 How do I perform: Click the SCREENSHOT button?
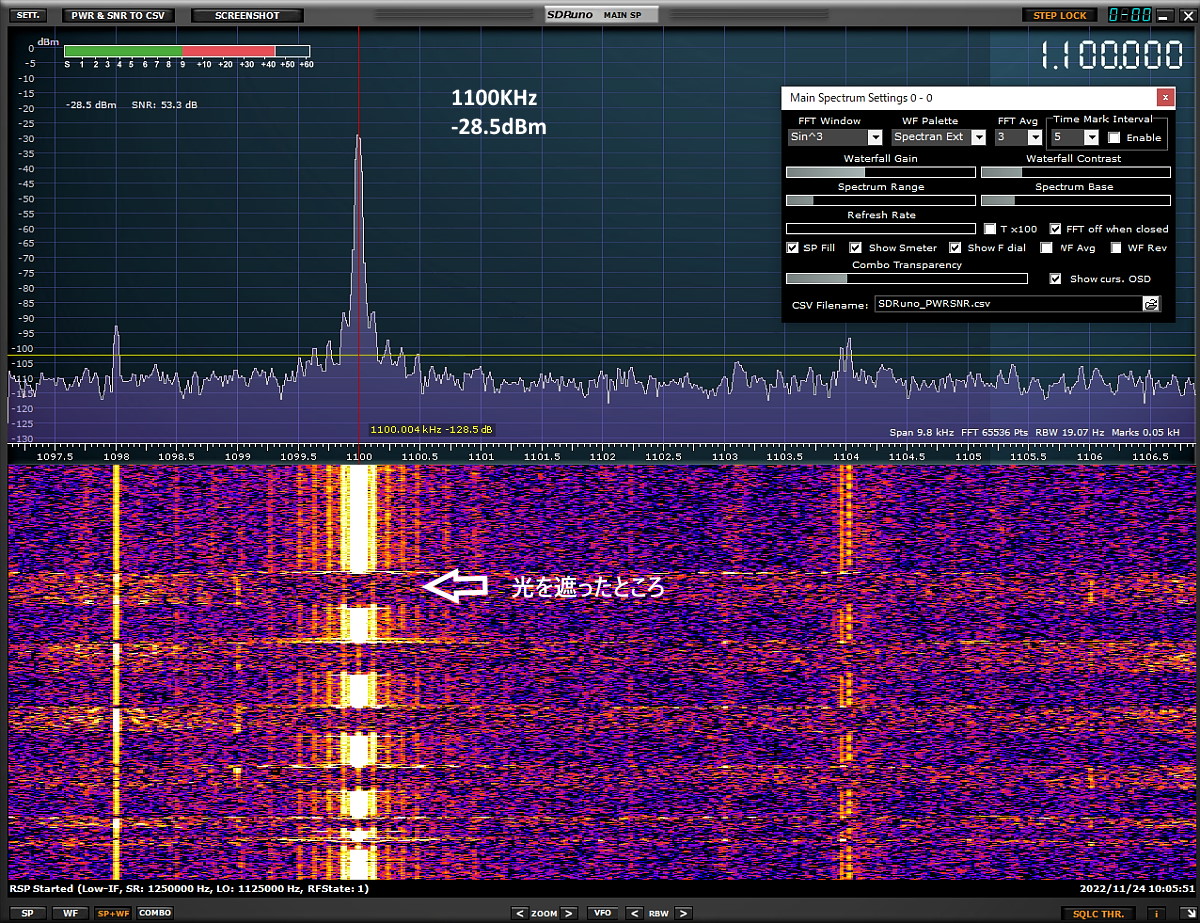tap(247, 16)
